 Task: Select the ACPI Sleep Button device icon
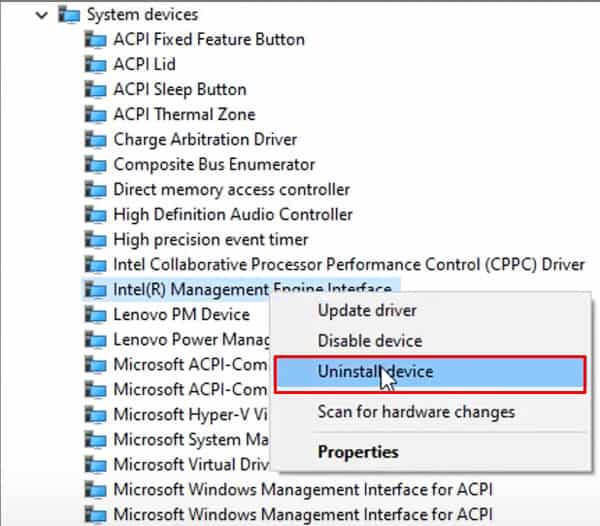[x=95, y=90]
